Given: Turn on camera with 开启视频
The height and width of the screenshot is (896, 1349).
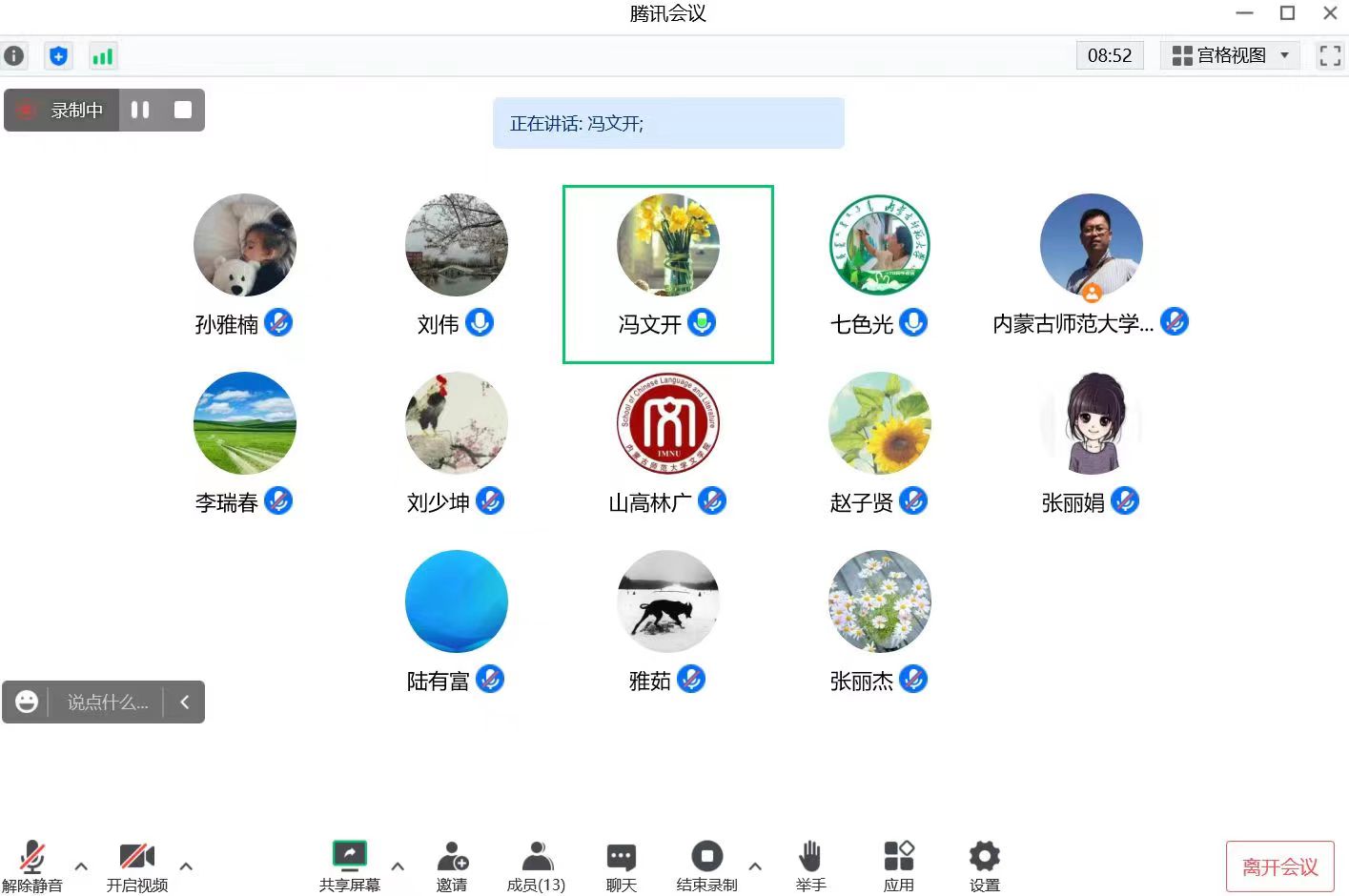Looking at the screenshot, I should pos(136,865).
